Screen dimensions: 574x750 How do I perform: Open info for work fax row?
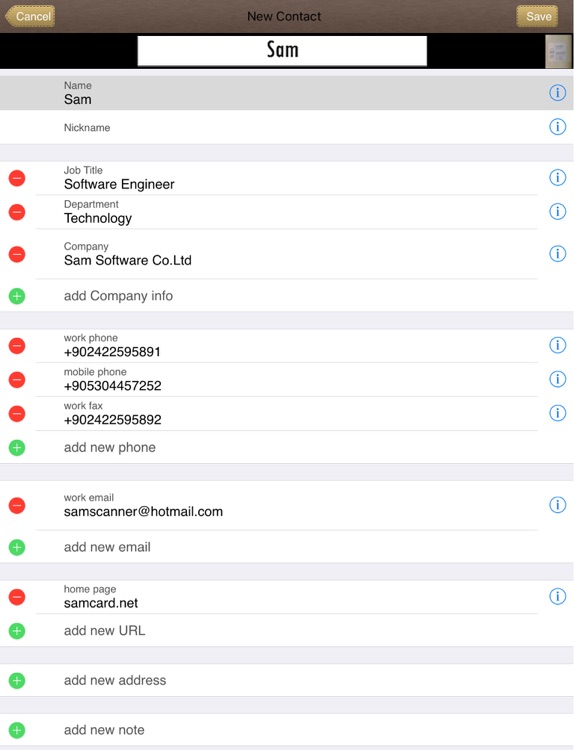tap(557, 413)
